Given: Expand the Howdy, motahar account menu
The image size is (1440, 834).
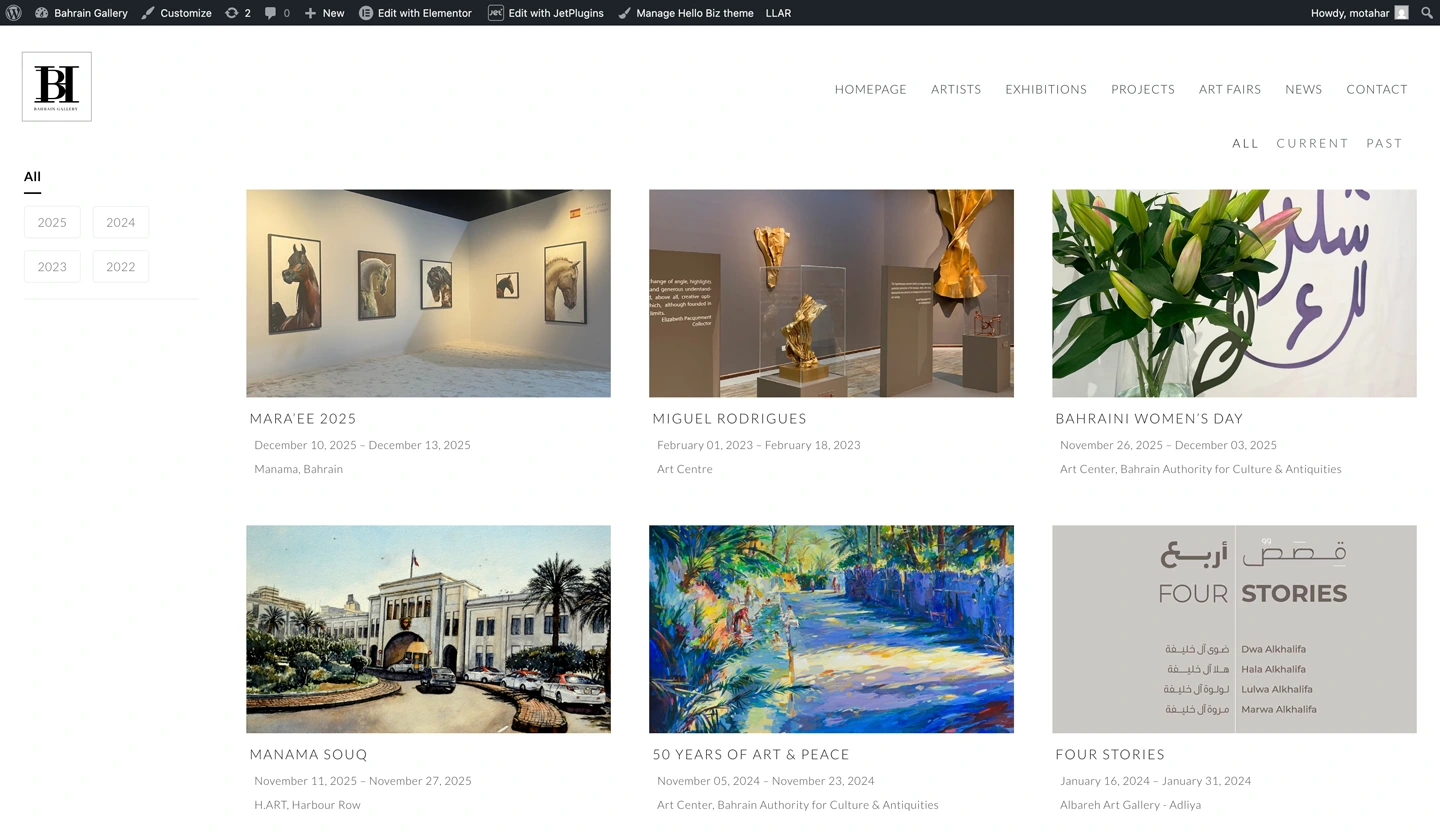Looking at the screenshot, I should point(1358,13).
